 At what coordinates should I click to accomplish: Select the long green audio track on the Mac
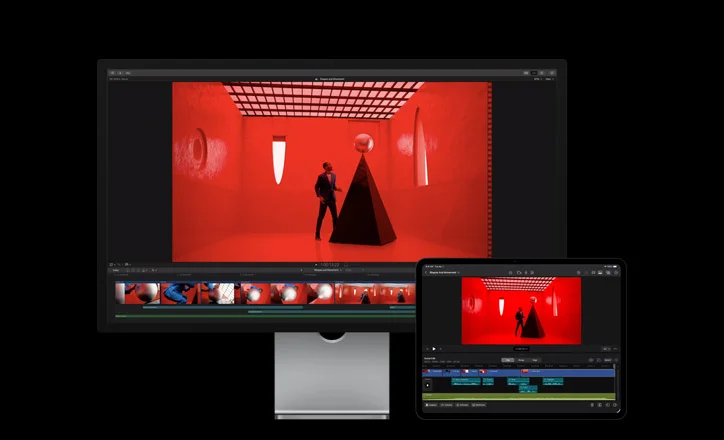265,316
